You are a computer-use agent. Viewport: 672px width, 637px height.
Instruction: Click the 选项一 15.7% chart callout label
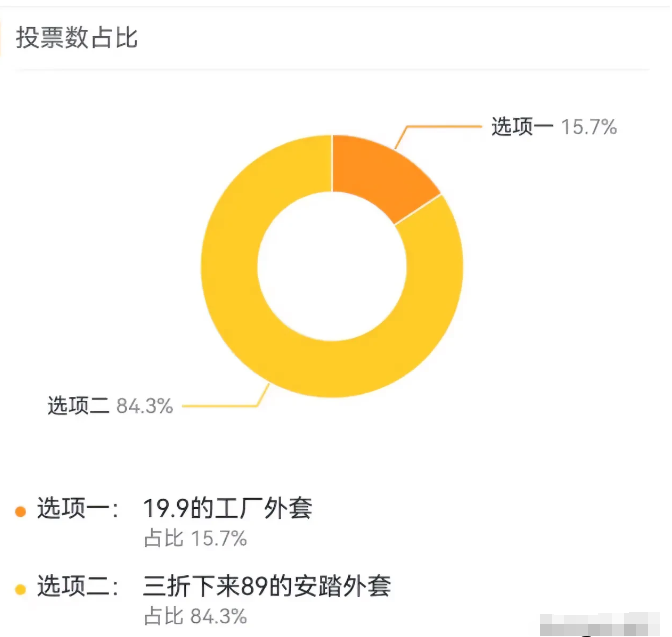(x=554, y=127)
